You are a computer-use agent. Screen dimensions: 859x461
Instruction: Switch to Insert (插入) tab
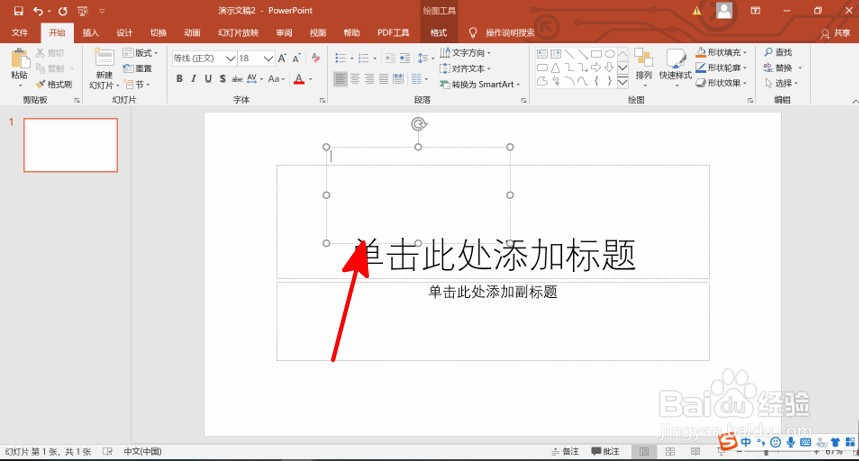[x=91, y=33]
